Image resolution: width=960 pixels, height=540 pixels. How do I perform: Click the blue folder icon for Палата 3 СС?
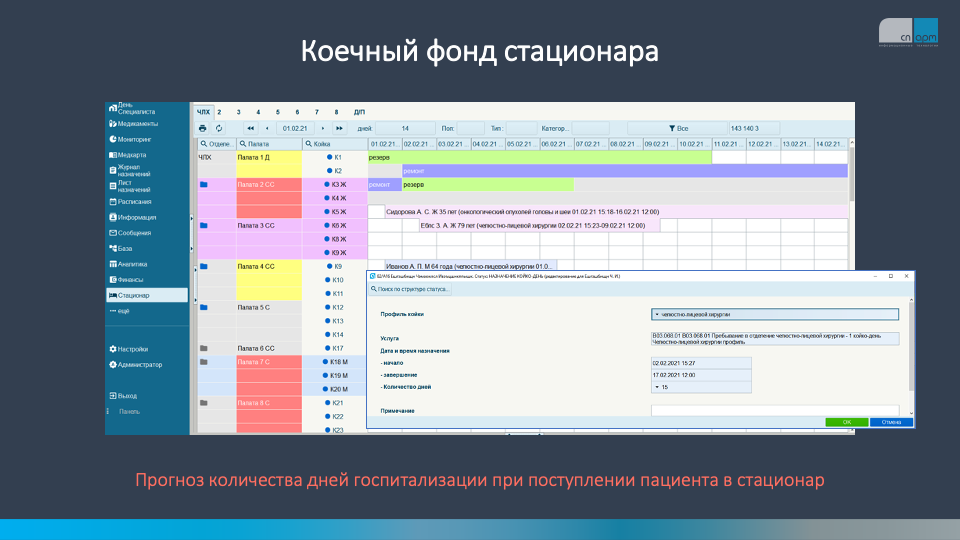coord(204,225)
